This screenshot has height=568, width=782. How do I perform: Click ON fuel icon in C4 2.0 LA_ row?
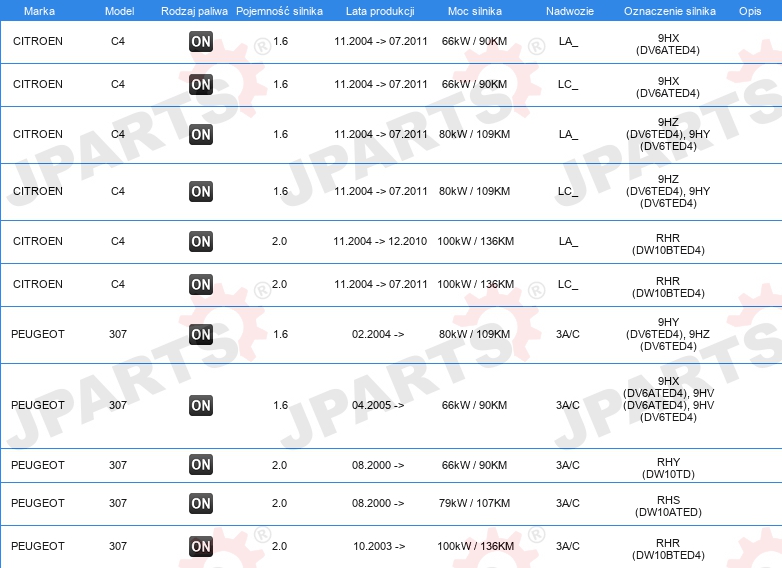[x=201, y=241]
